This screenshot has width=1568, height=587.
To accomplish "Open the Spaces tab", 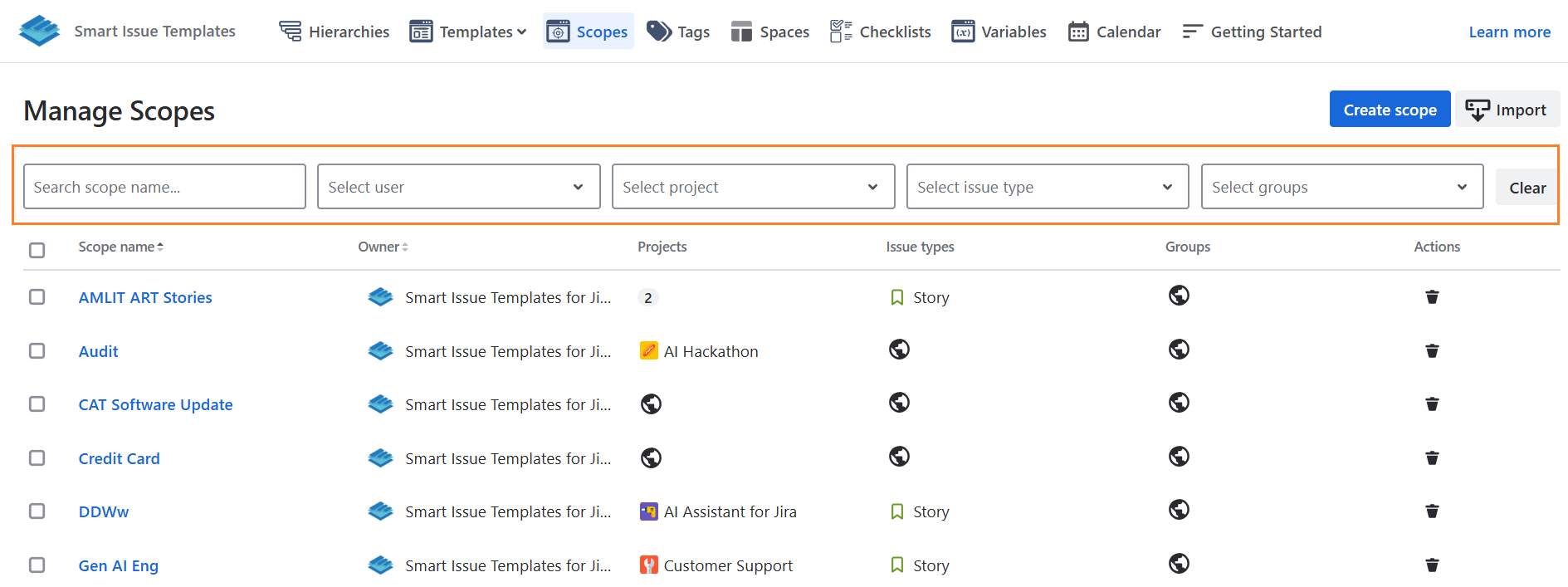I will (x=769, y=32).
